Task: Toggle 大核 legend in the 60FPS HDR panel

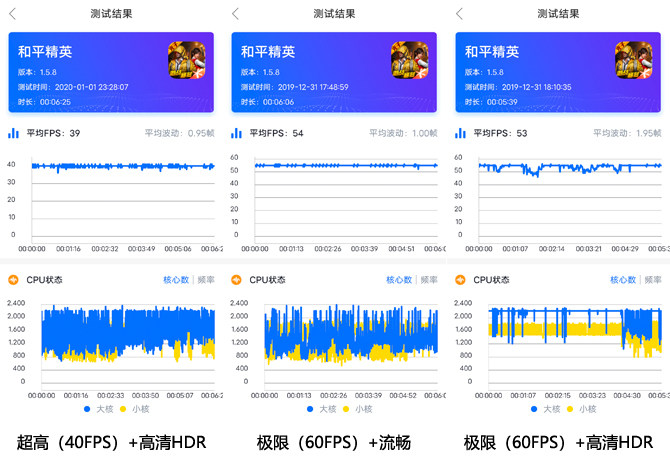Action: [546, 409]
